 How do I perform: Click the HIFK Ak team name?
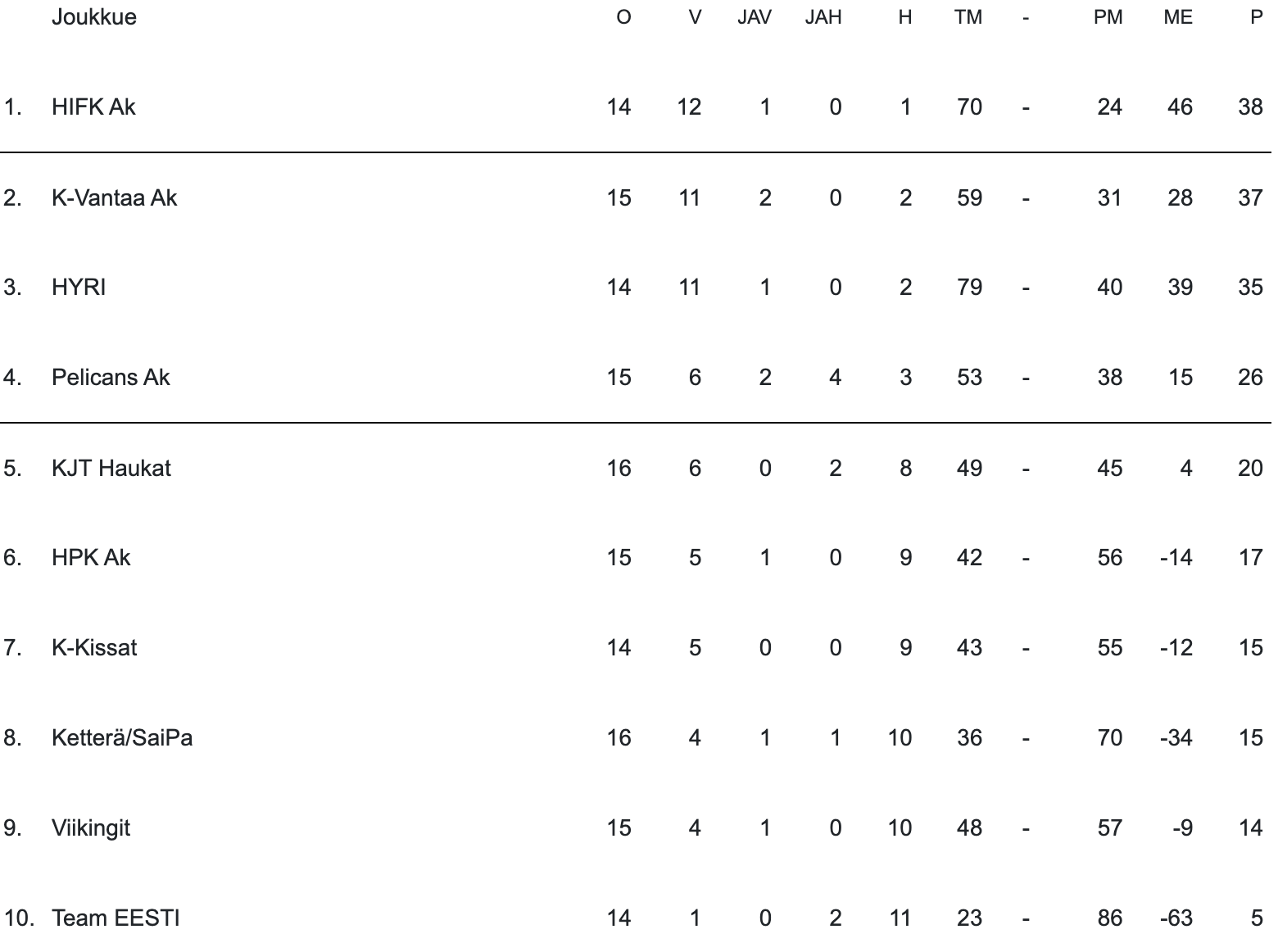93,107
